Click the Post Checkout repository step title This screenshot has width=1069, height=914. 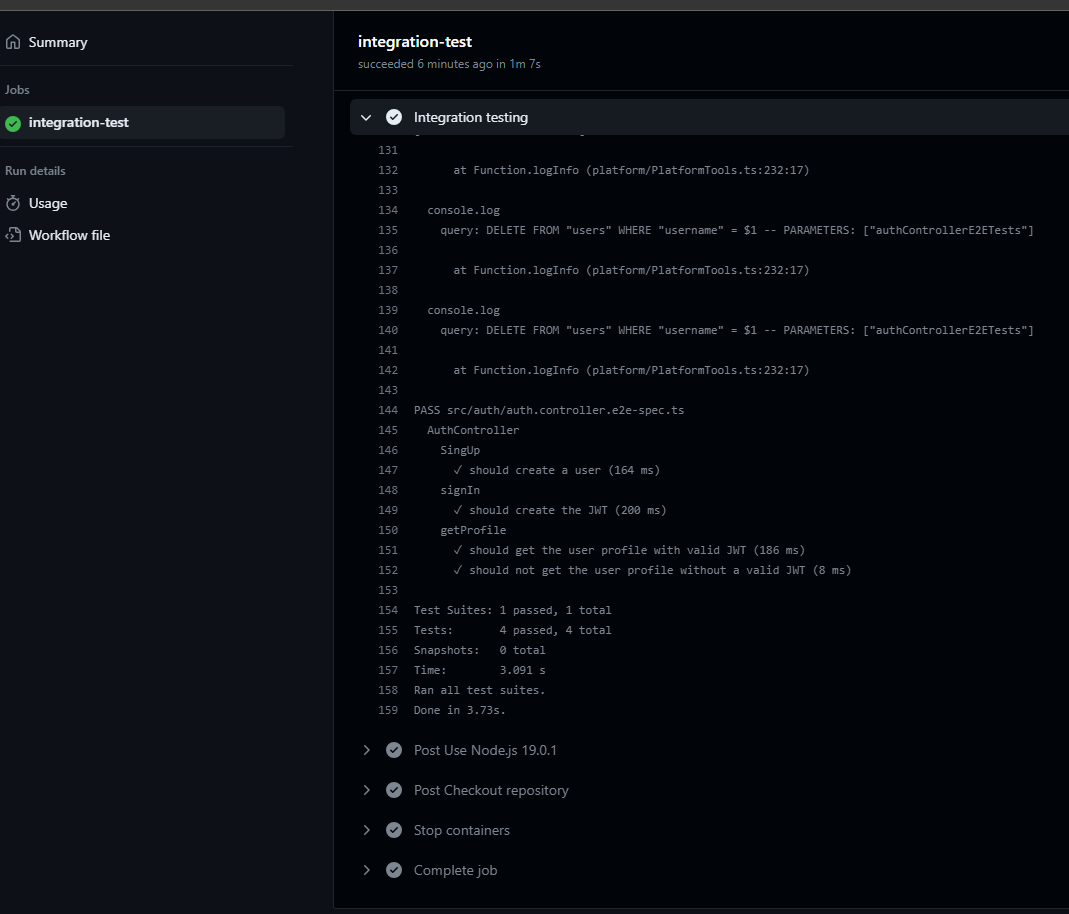click(x=491, y=790)
